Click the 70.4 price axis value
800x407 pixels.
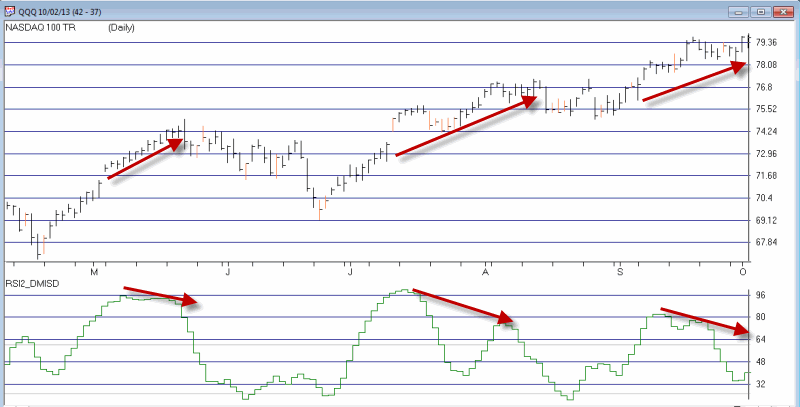point(764,198)
